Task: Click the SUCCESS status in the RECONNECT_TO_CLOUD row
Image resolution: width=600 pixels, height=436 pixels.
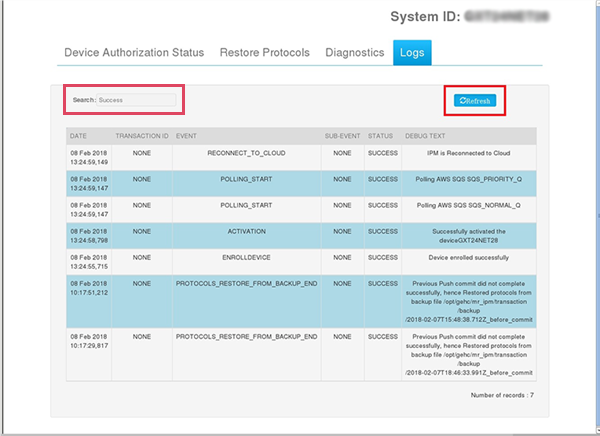Action: tap(383, 153)
